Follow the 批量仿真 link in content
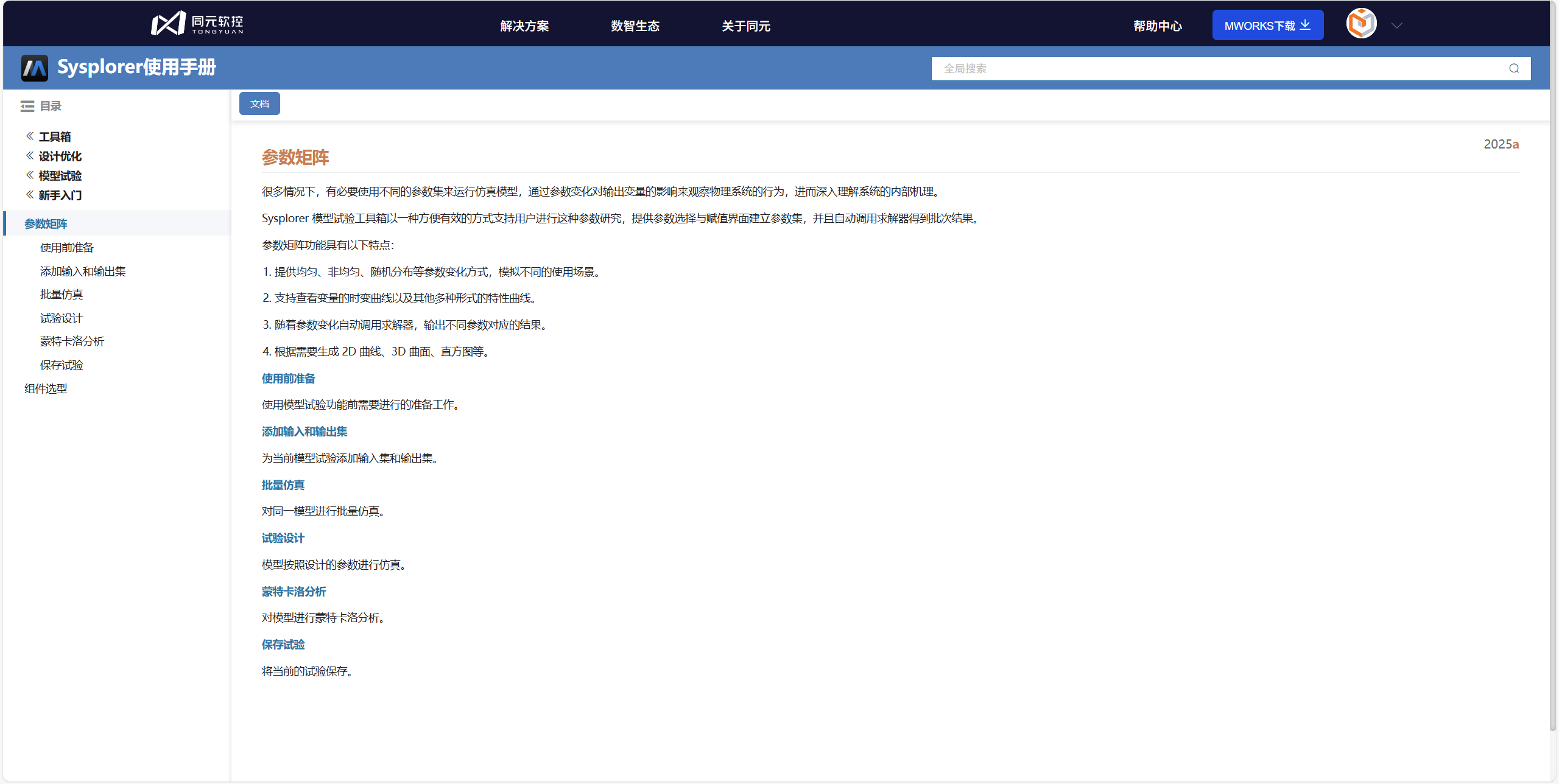1559x784 pixels. point(283,485)
